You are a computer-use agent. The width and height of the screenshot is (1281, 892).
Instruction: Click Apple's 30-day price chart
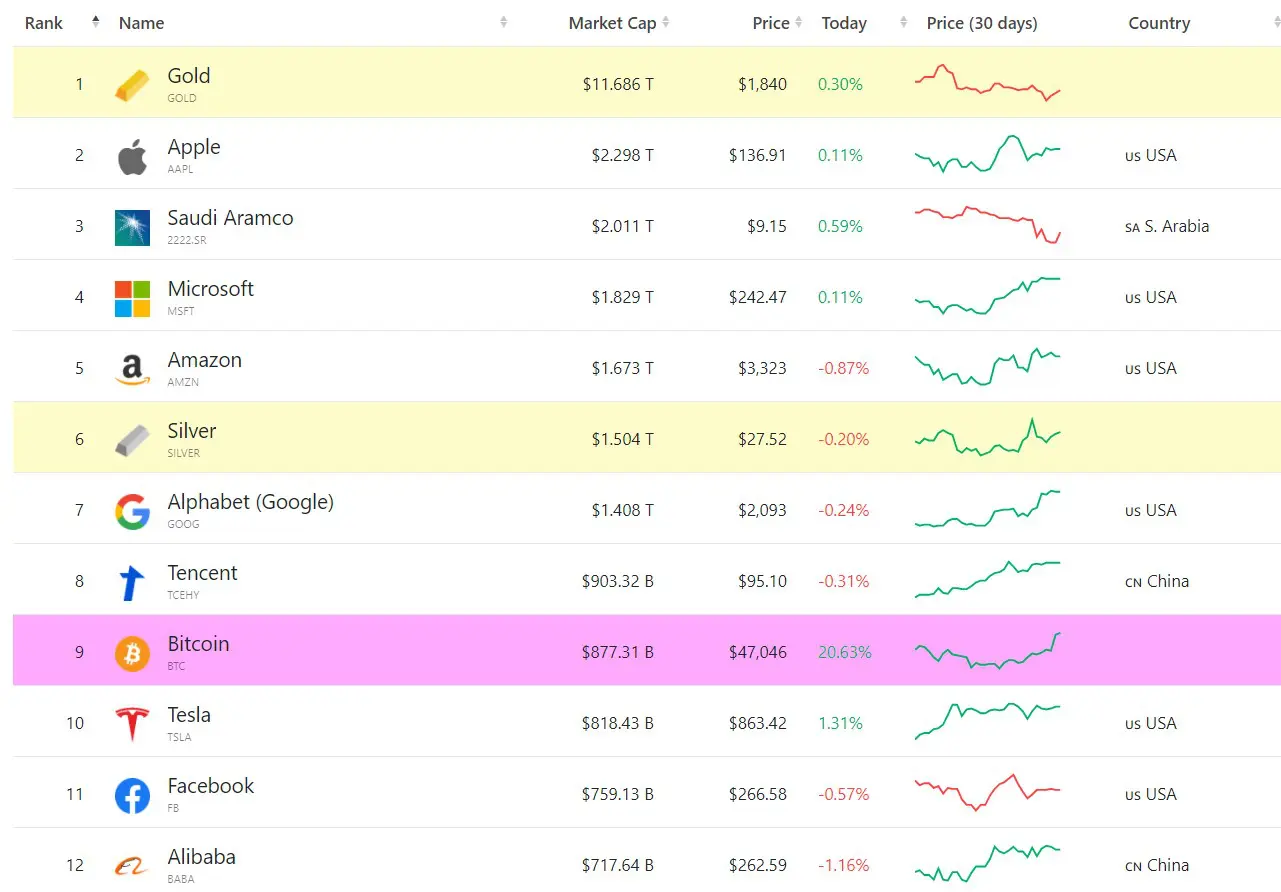pos(988,153)
